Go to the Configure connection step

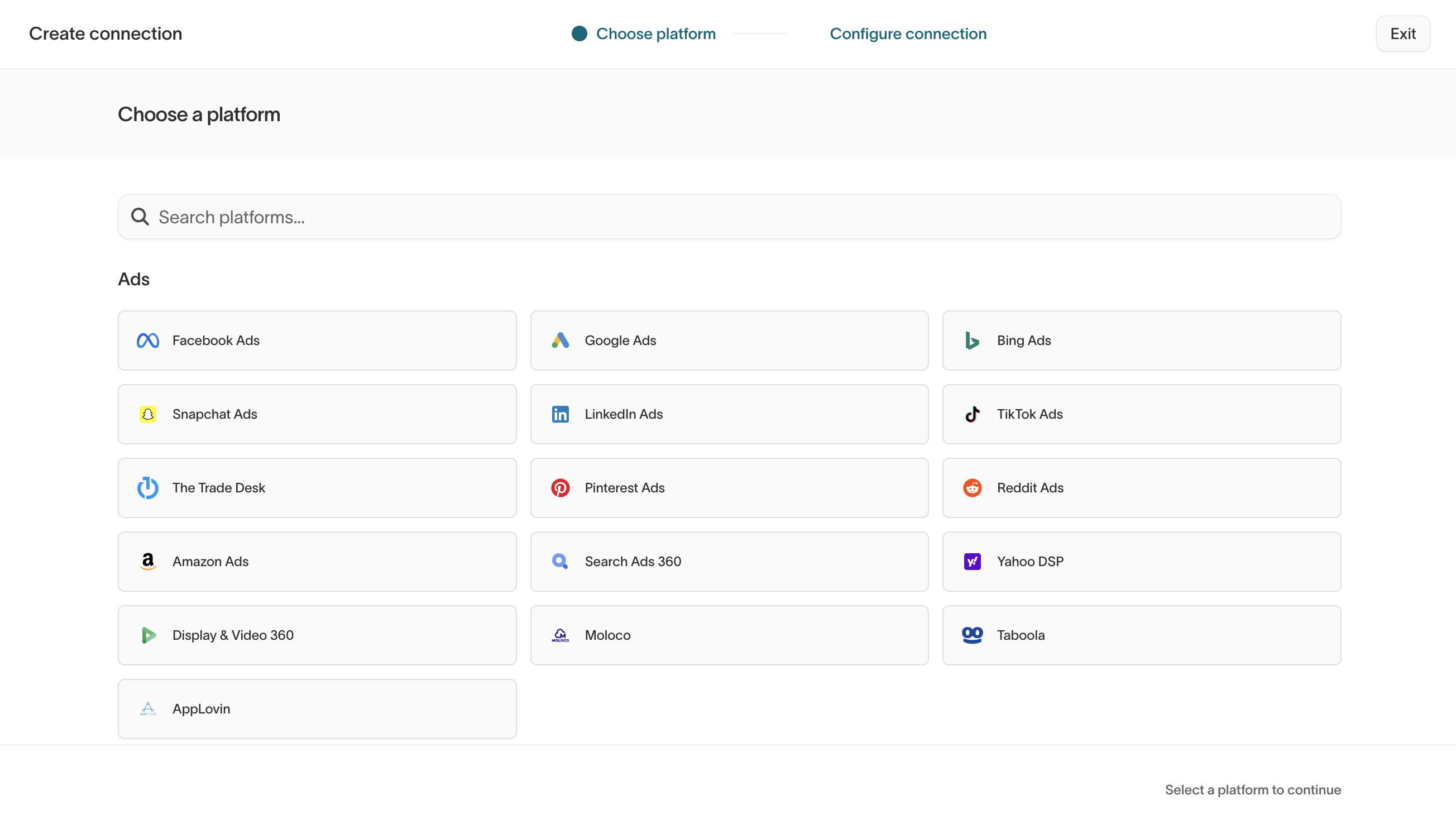click(908, 33)
